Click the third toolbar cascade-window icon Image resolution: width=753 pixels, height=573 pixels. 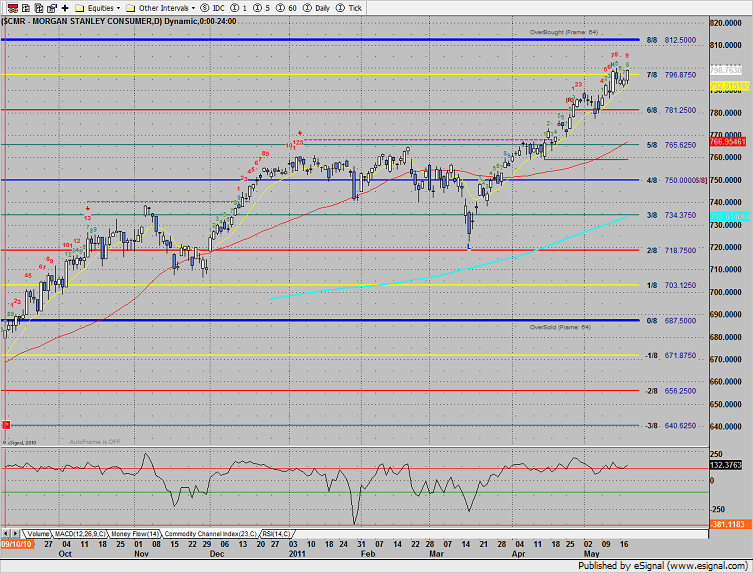(39, 8)
